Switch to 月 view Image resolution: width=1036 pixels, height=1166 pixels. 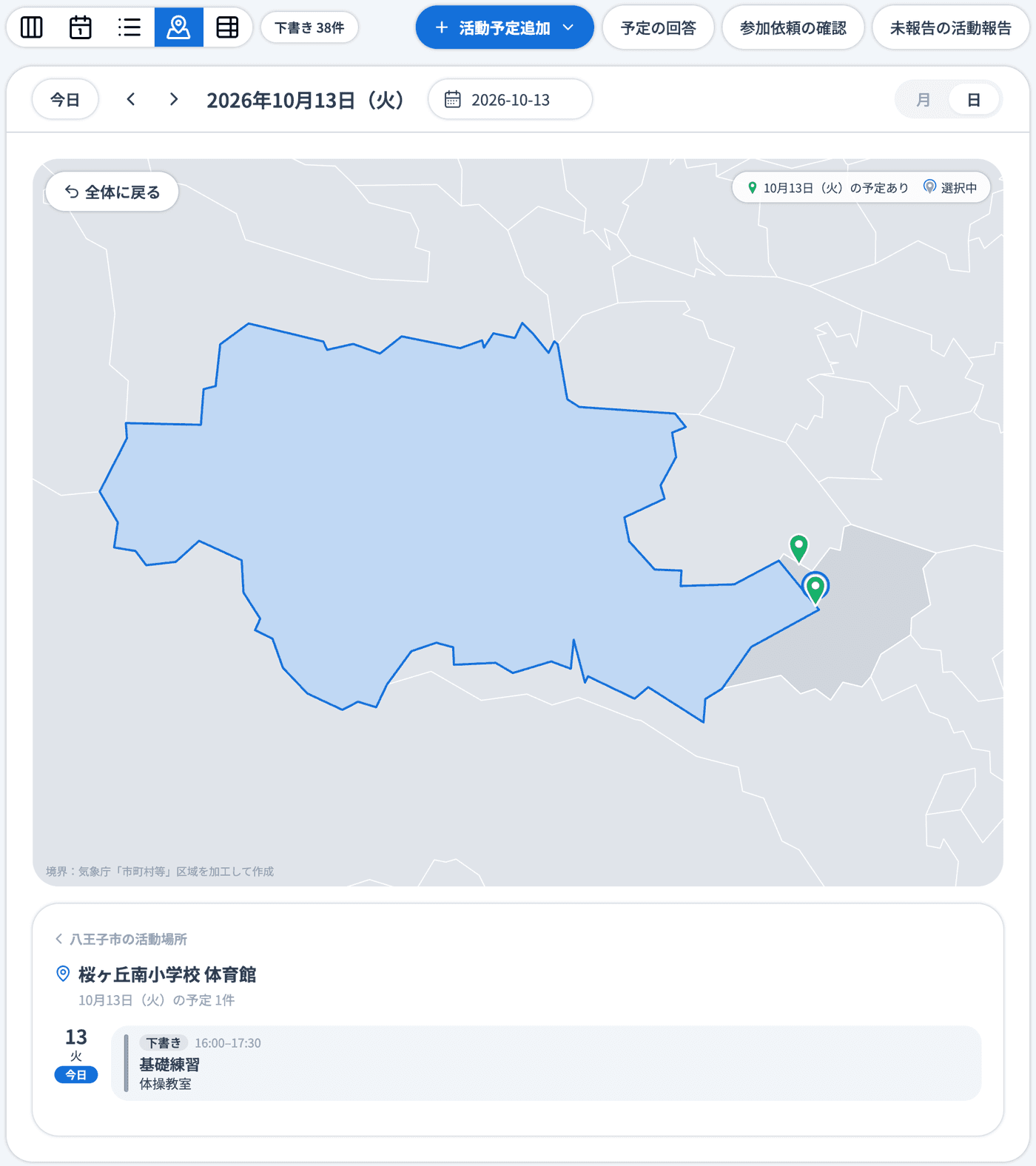click(x=923, y=99)
